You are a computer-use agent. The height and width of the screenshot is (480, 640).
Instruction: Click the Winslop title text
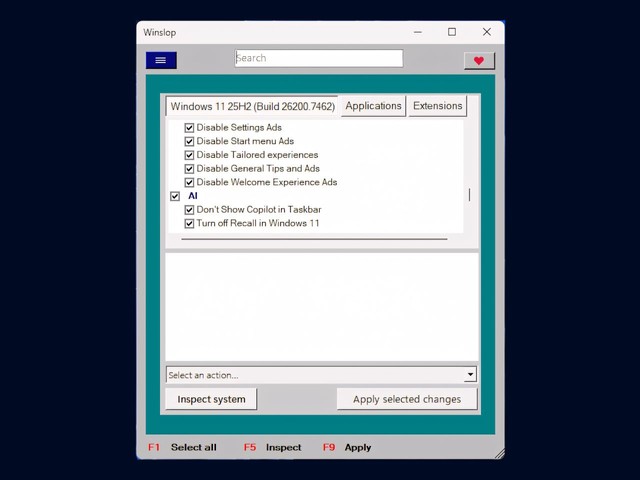(160, 33)
